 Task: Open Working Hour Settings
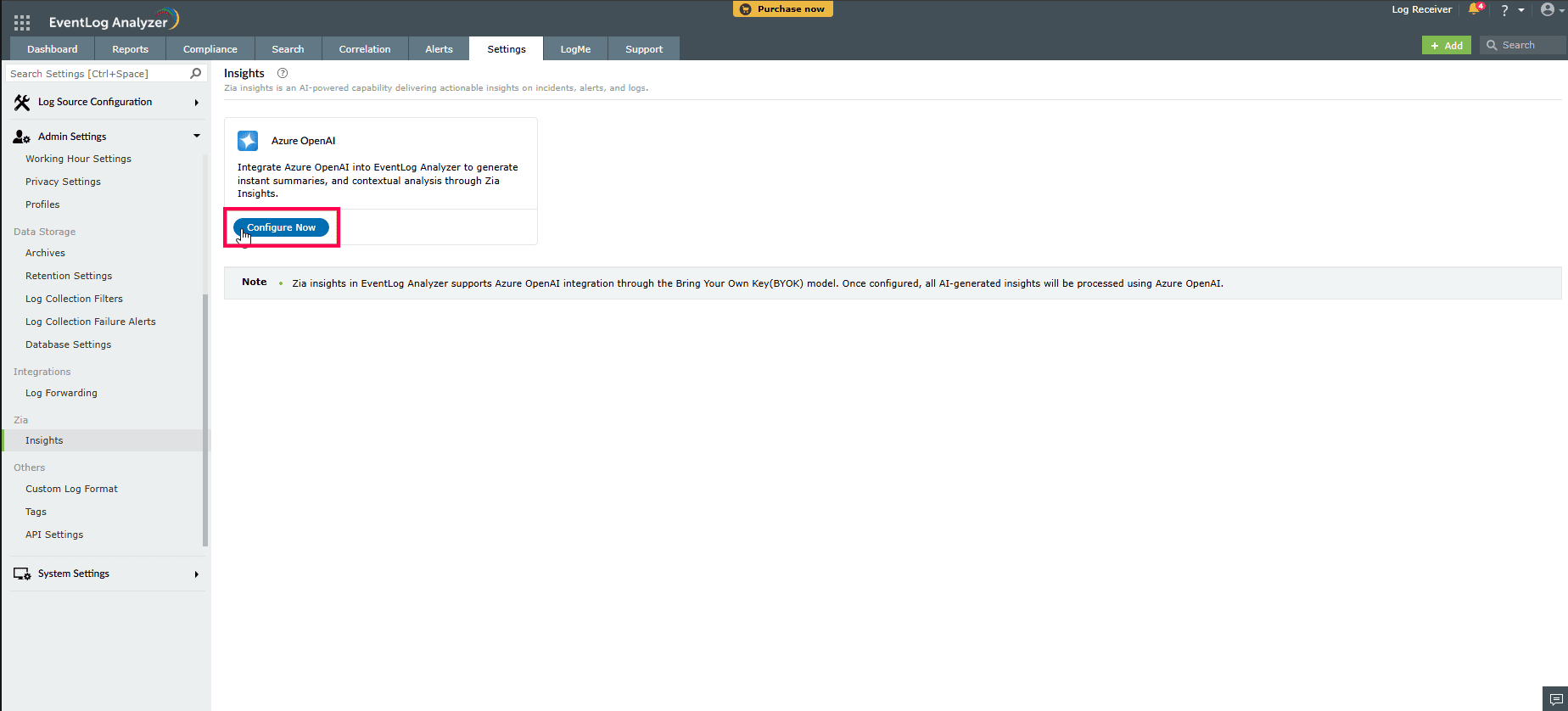[x=78, y=159]
